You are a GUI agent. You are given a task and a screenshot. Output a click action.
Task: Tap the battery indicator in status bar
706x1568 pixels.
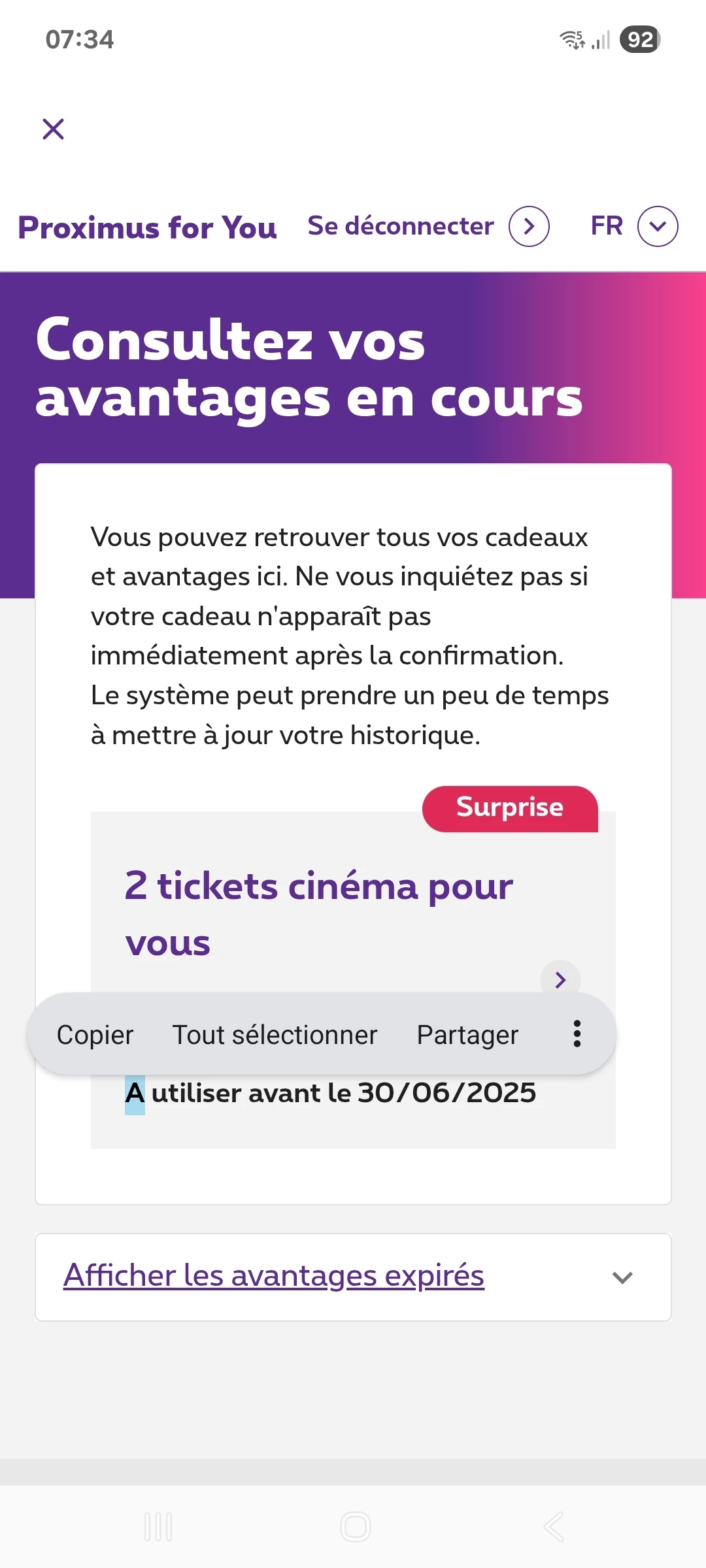tap(639, 39)
